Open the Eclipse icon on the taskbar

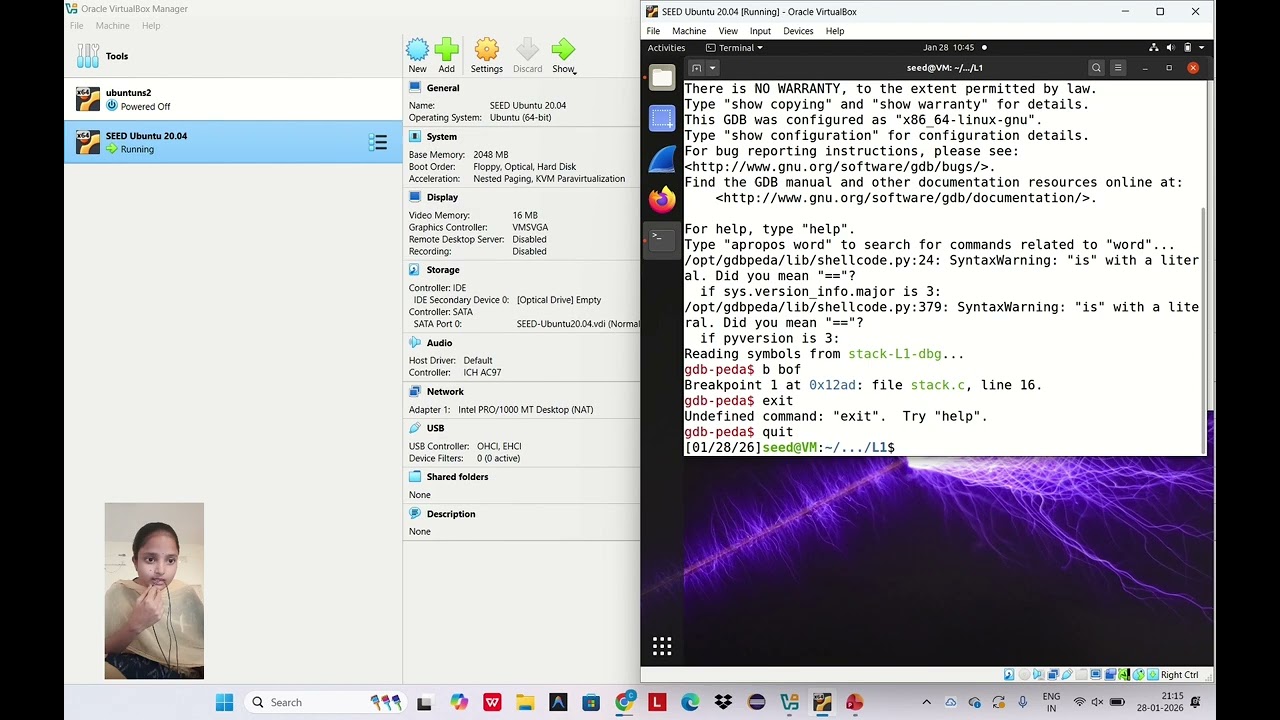756,702
